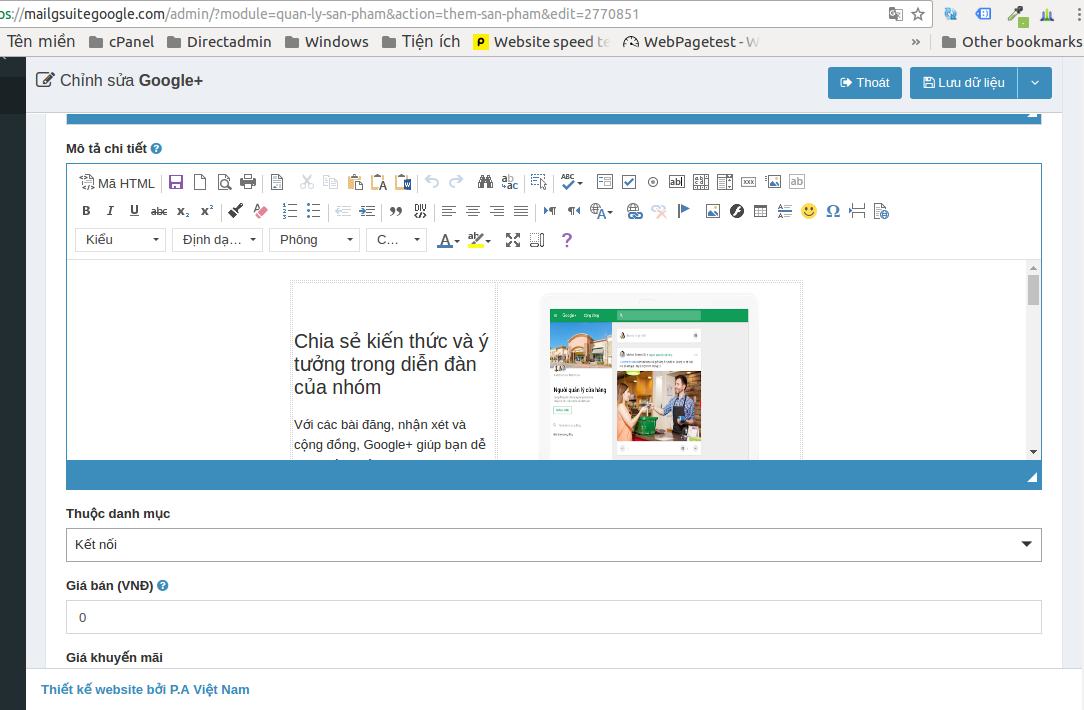Switch to Mã HTML source view
Screen dimensions: 1084x710
pos(117,183)
